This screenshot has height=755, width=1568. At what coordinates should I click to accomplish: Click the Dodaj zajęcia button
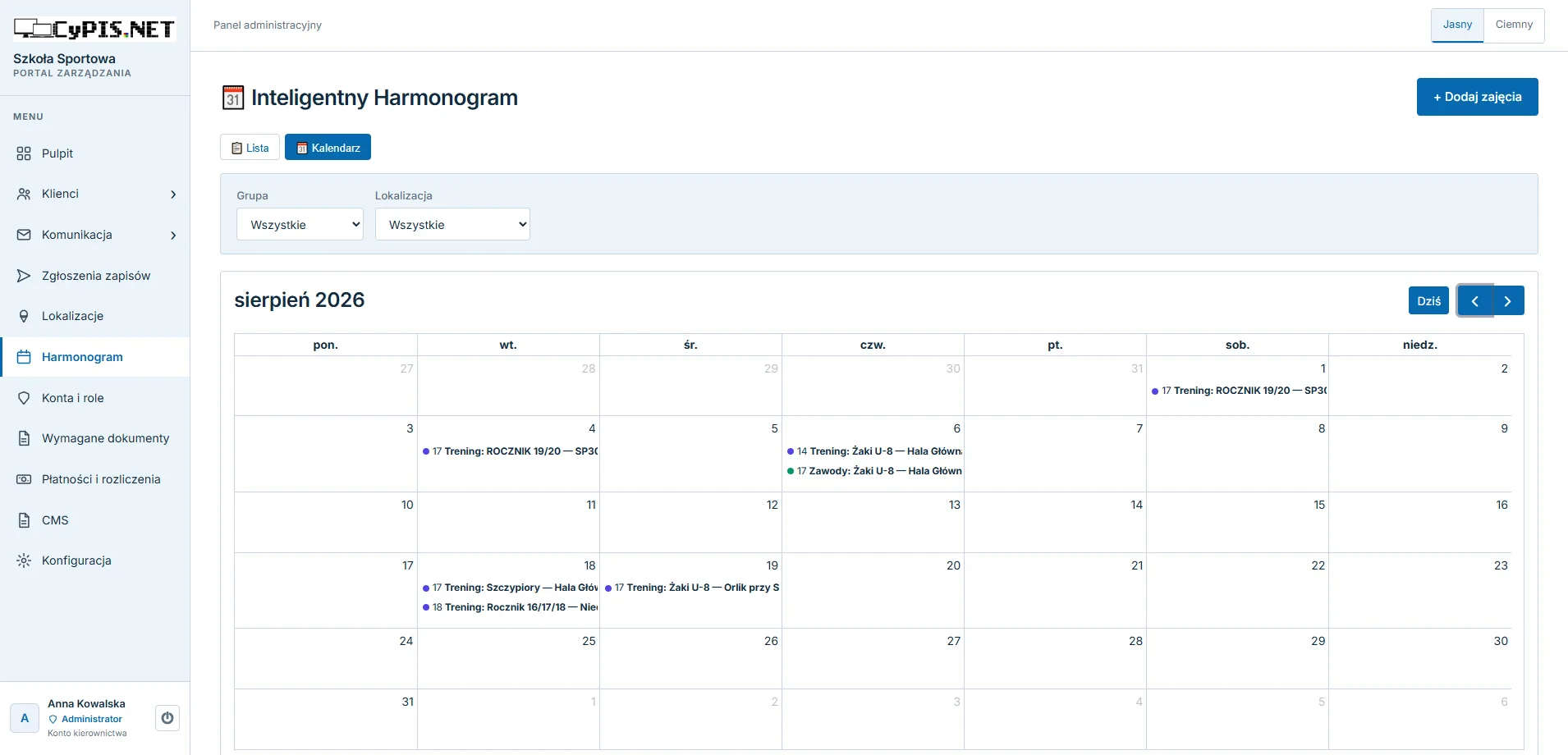[x=1477, y=97]
